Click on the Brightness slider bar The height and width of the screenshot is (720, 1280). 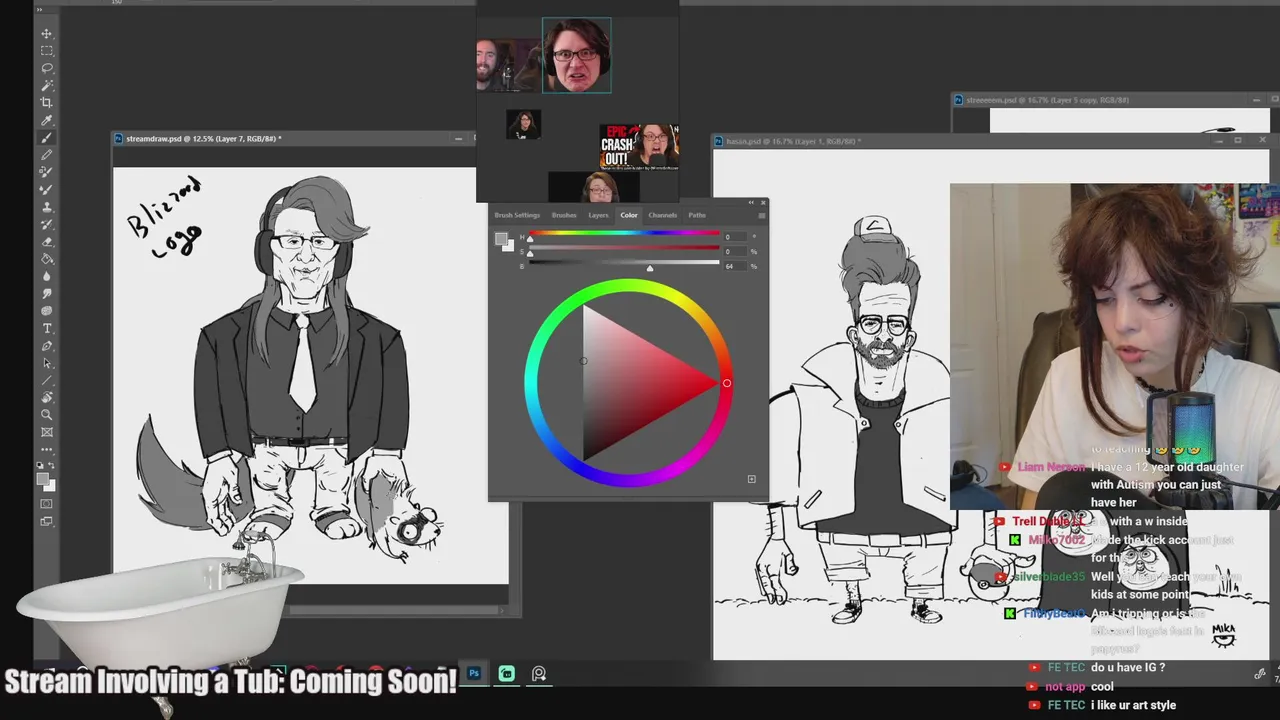(624, 262)
